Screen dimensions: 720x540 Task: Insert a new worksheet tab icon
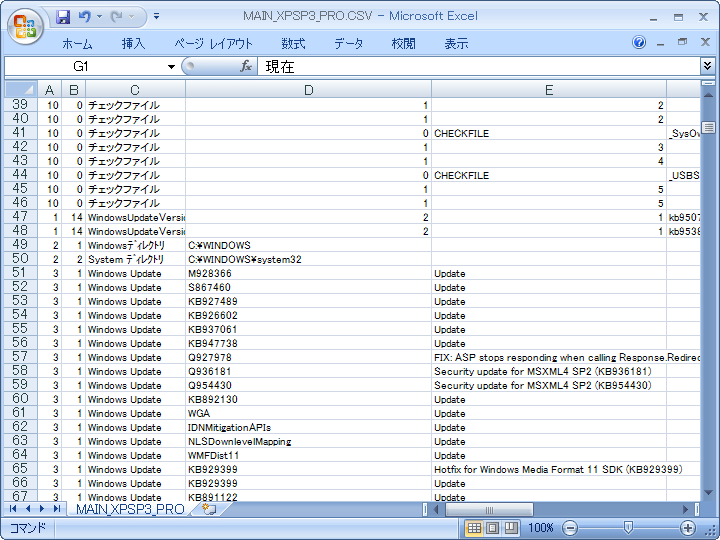[209, 509]
